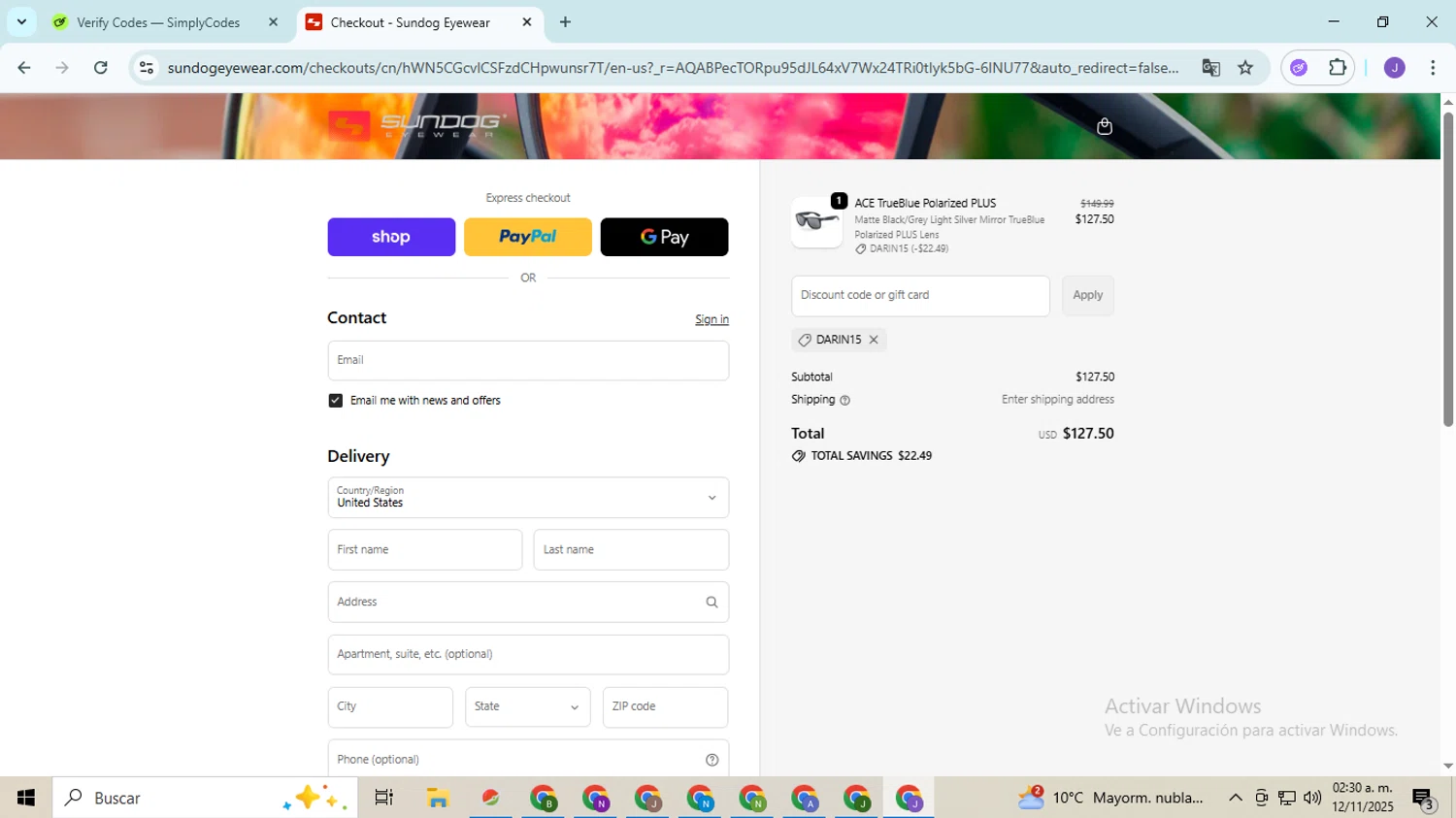Reload the checkout page

(x=101, y=68)
